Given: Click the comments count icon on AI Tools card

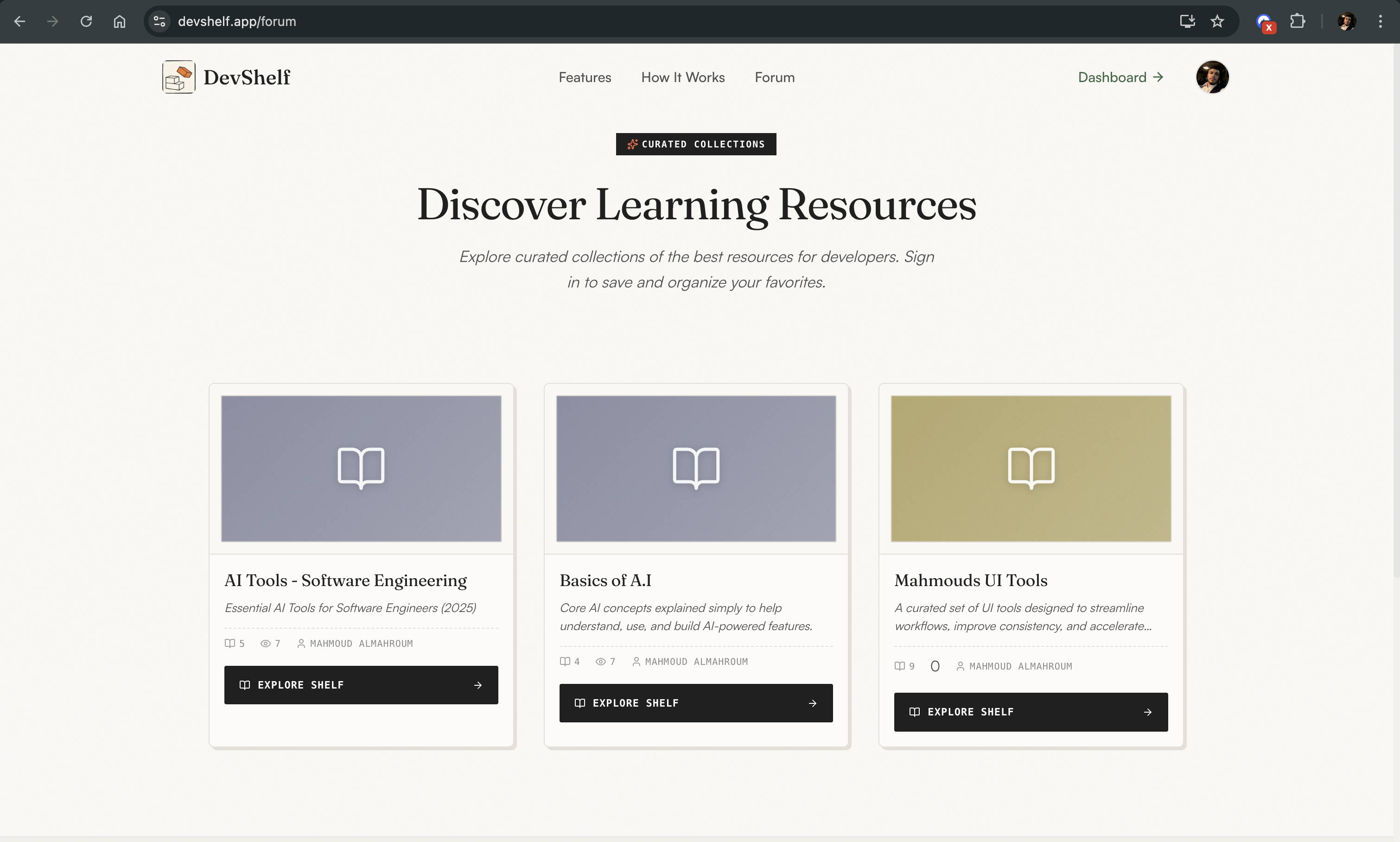Looking at the screenshot, I should (230, 643).
